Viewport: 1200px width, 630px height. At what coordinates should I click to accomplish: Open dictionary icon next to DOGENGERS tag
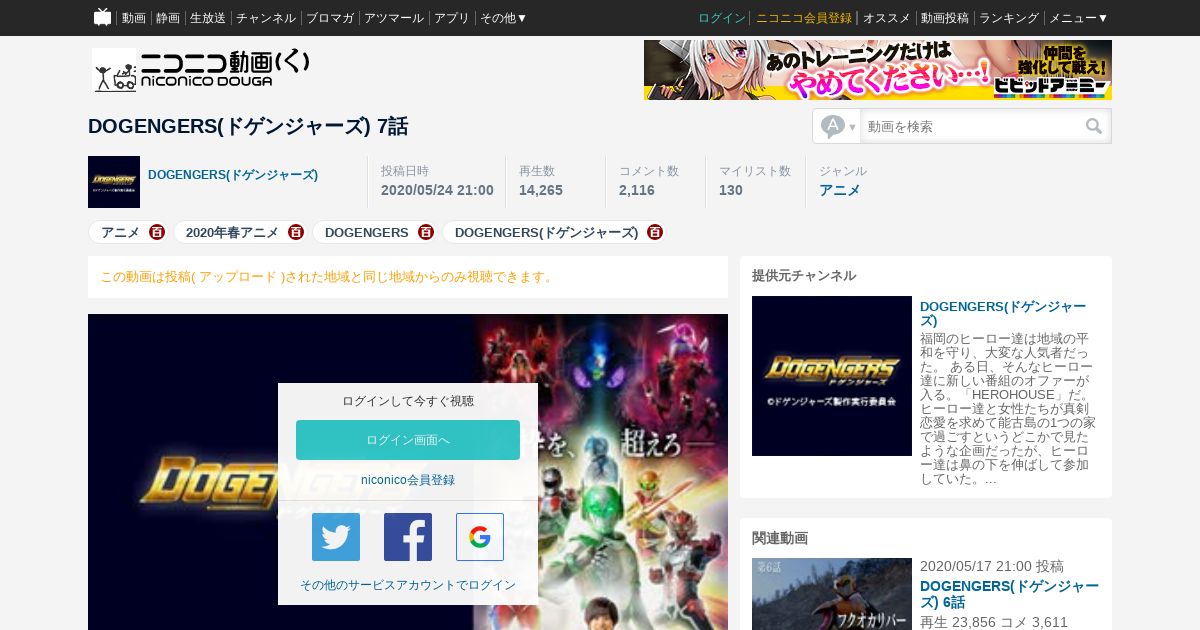point(426,232)
